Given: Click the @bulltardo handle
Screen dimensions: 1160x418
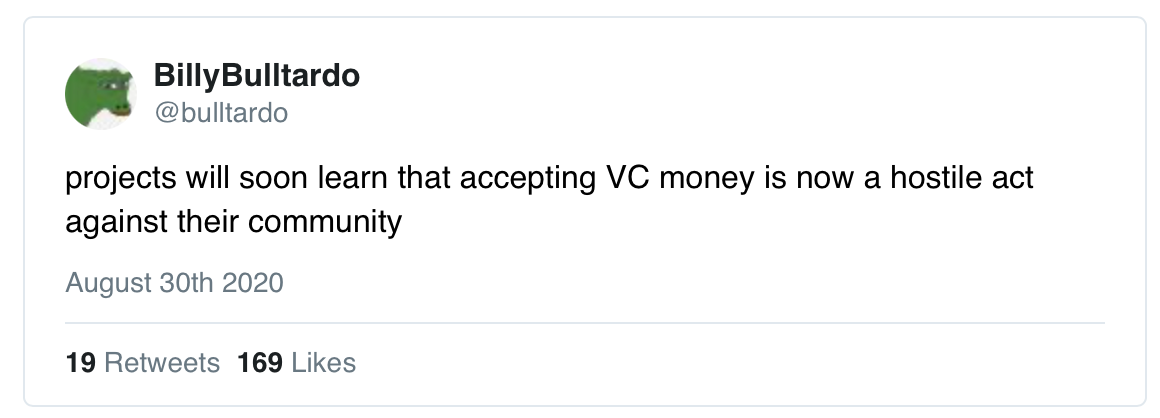Looking at the screenshot, I should click(x=221, y=113).
